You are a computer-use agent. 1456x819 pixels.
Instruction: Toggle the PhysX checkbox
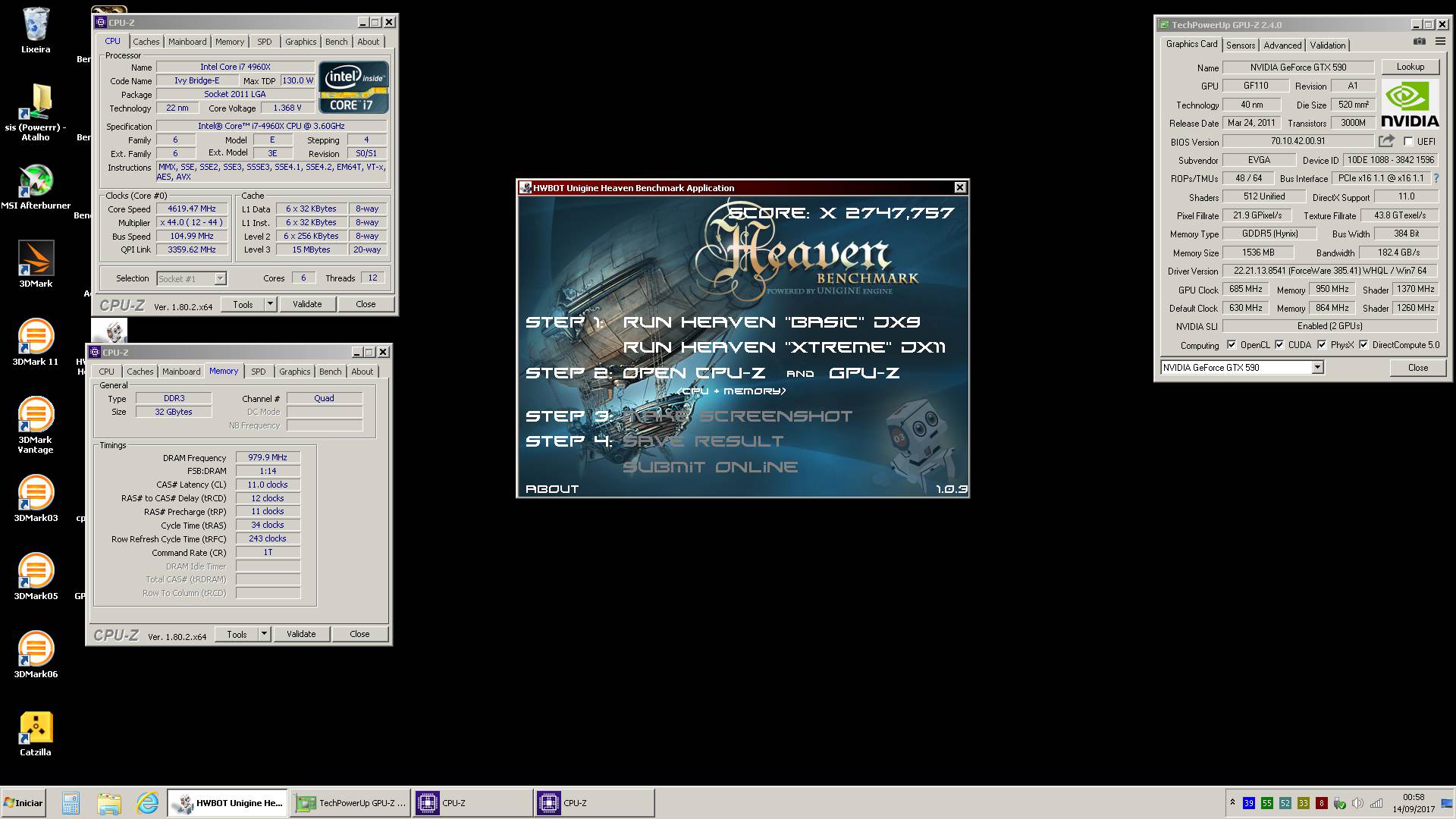point(1322,344)
